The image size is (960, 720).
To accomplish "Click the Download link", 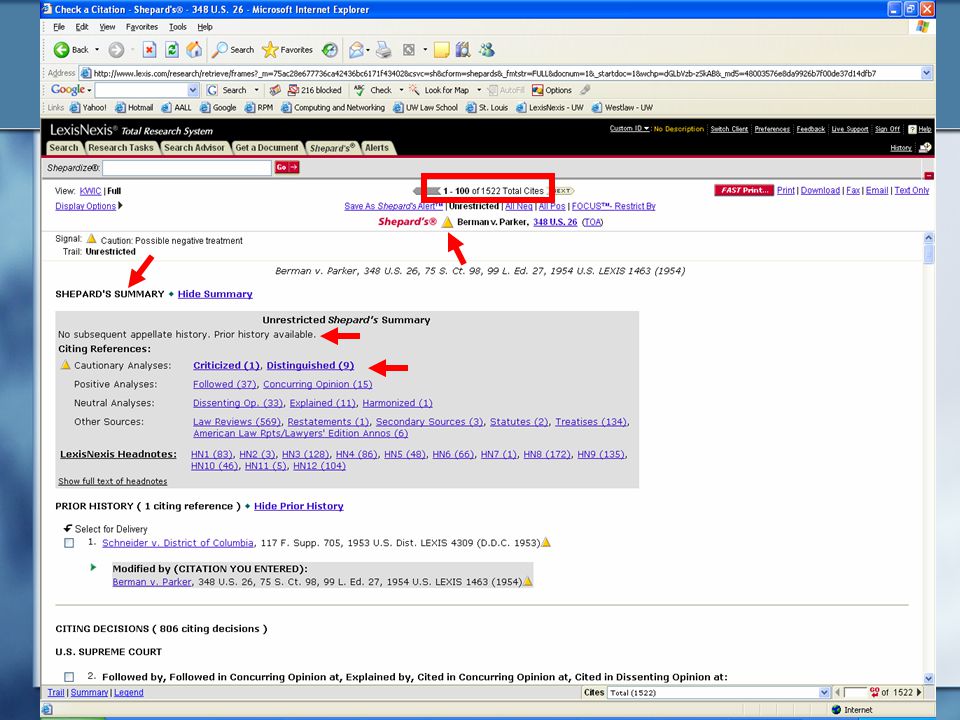I will (x=820, y=190).
